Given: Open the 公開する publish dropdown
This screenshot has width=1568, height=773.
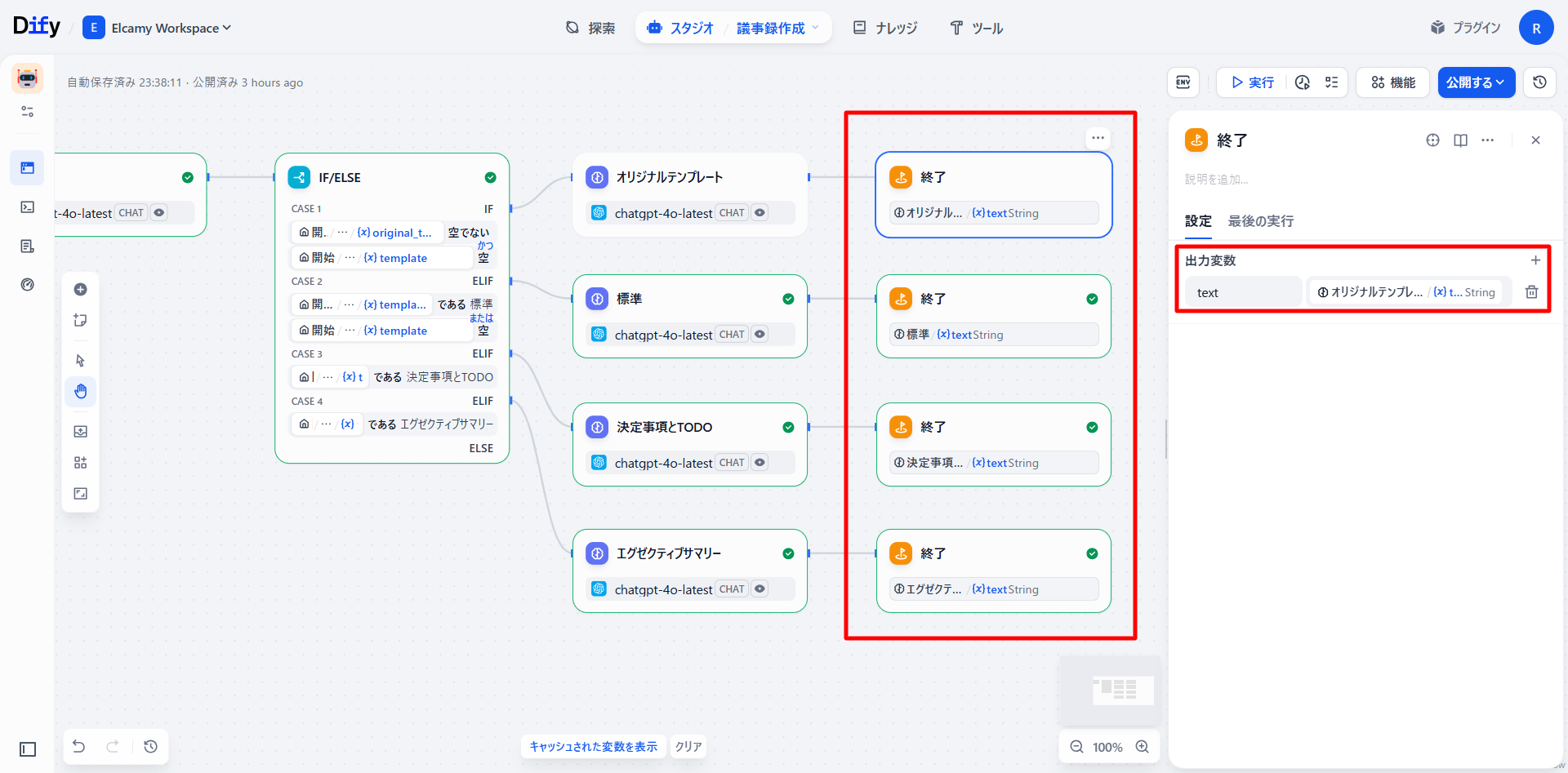Looking at the screenshot, I should coord(1476,82).
